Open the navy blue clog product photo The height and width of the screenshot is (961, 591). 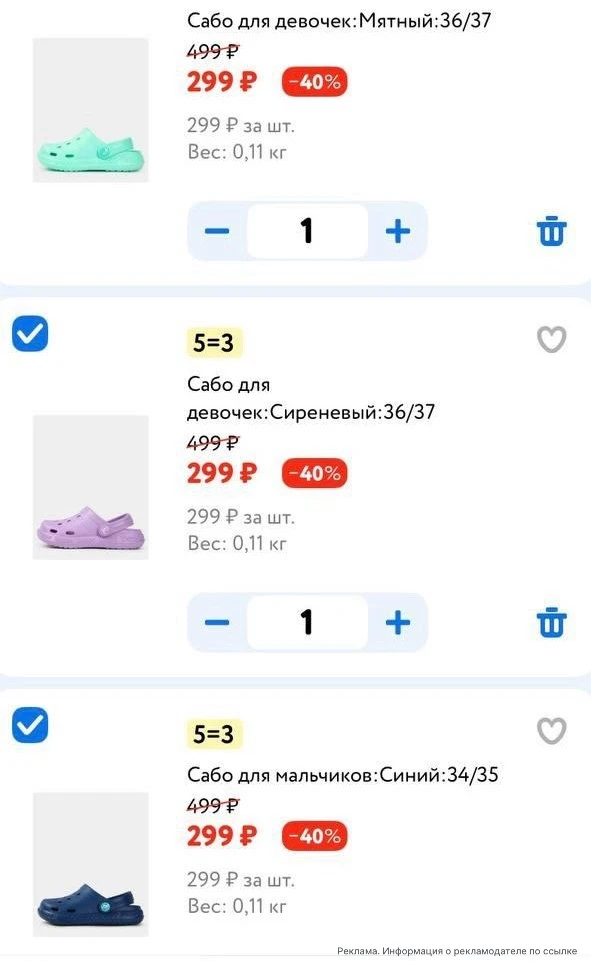click(x=91, y=864)
